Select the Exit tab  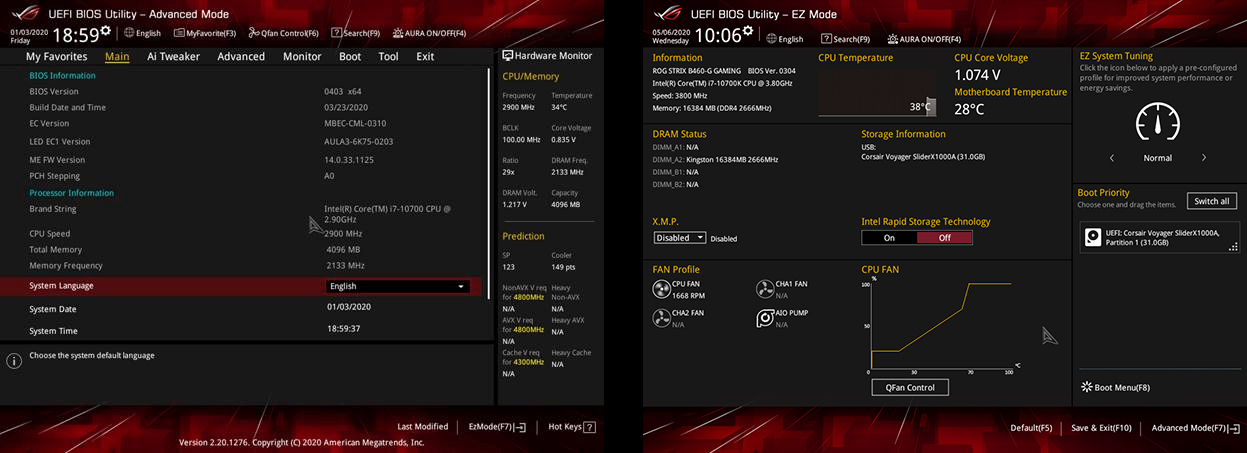[425, 57]
